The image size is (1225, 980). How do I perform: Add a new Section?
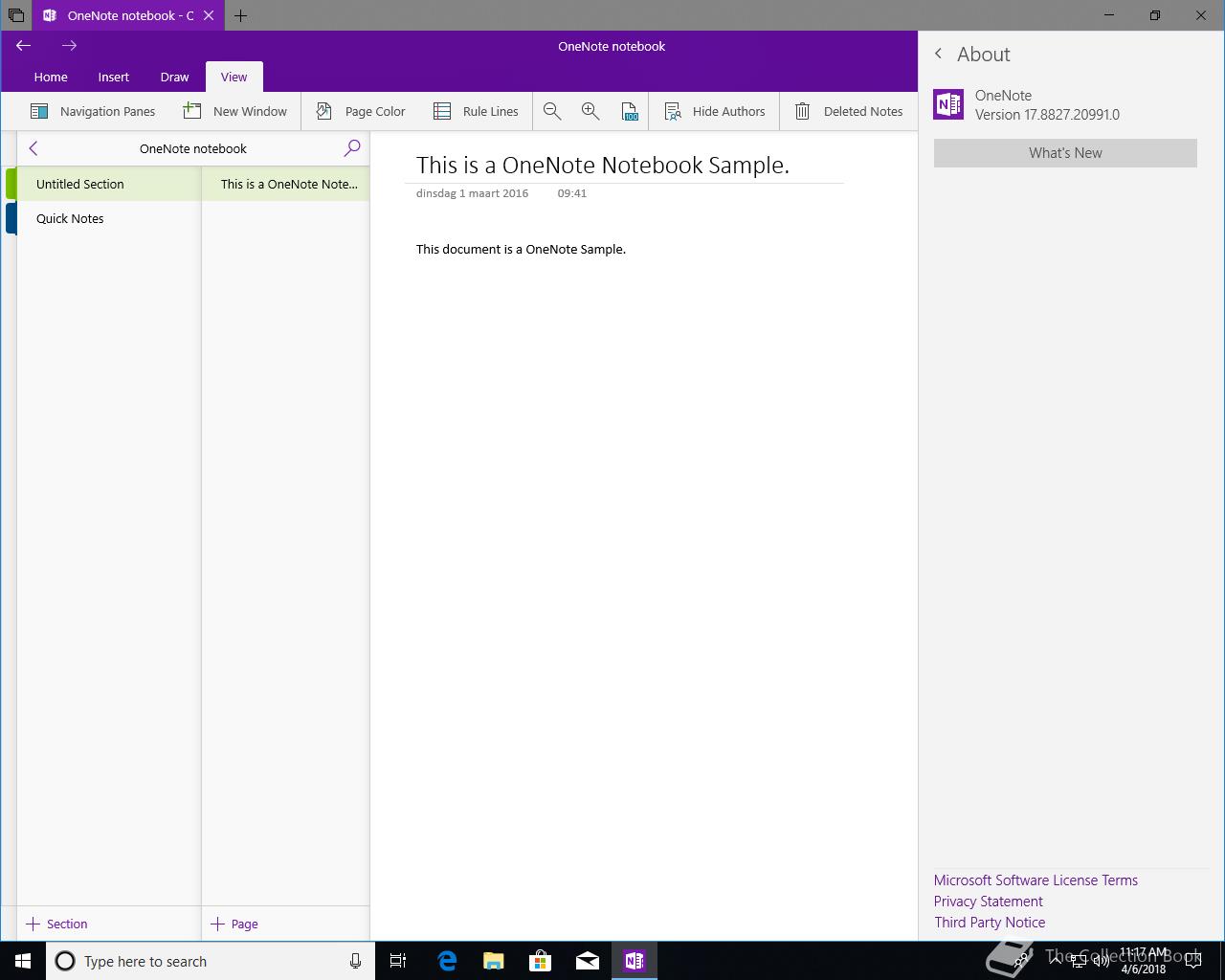(56, 924)
